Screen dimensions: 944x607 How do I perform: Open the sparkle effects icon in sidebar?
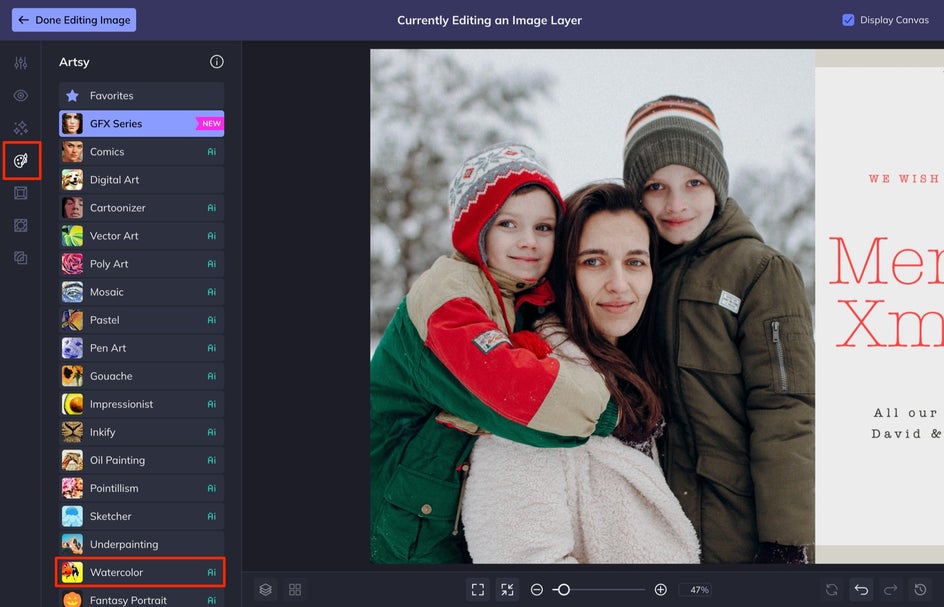point(21,128)
